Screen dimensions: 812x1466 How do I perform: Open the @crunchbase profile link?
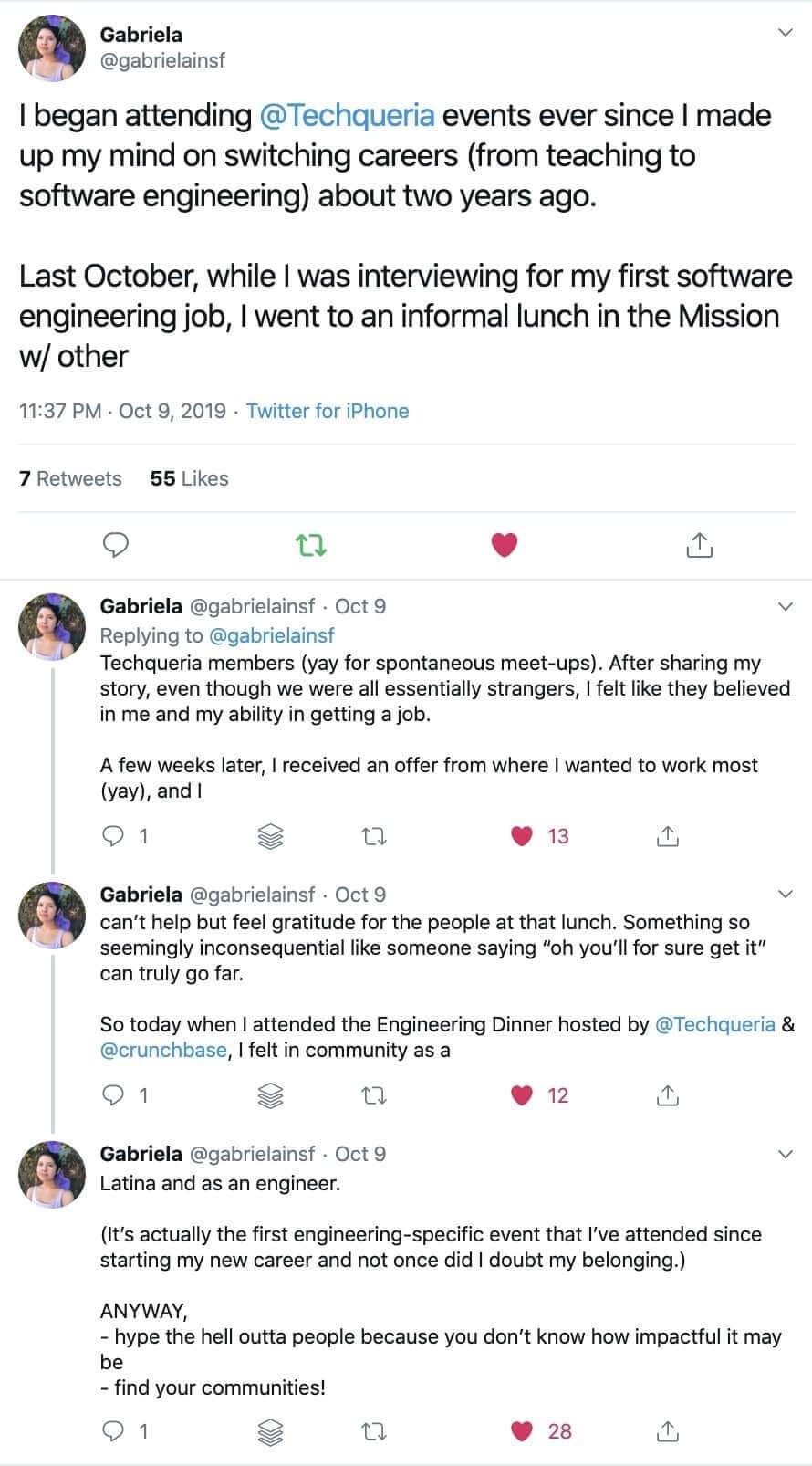click(163, 1050)
